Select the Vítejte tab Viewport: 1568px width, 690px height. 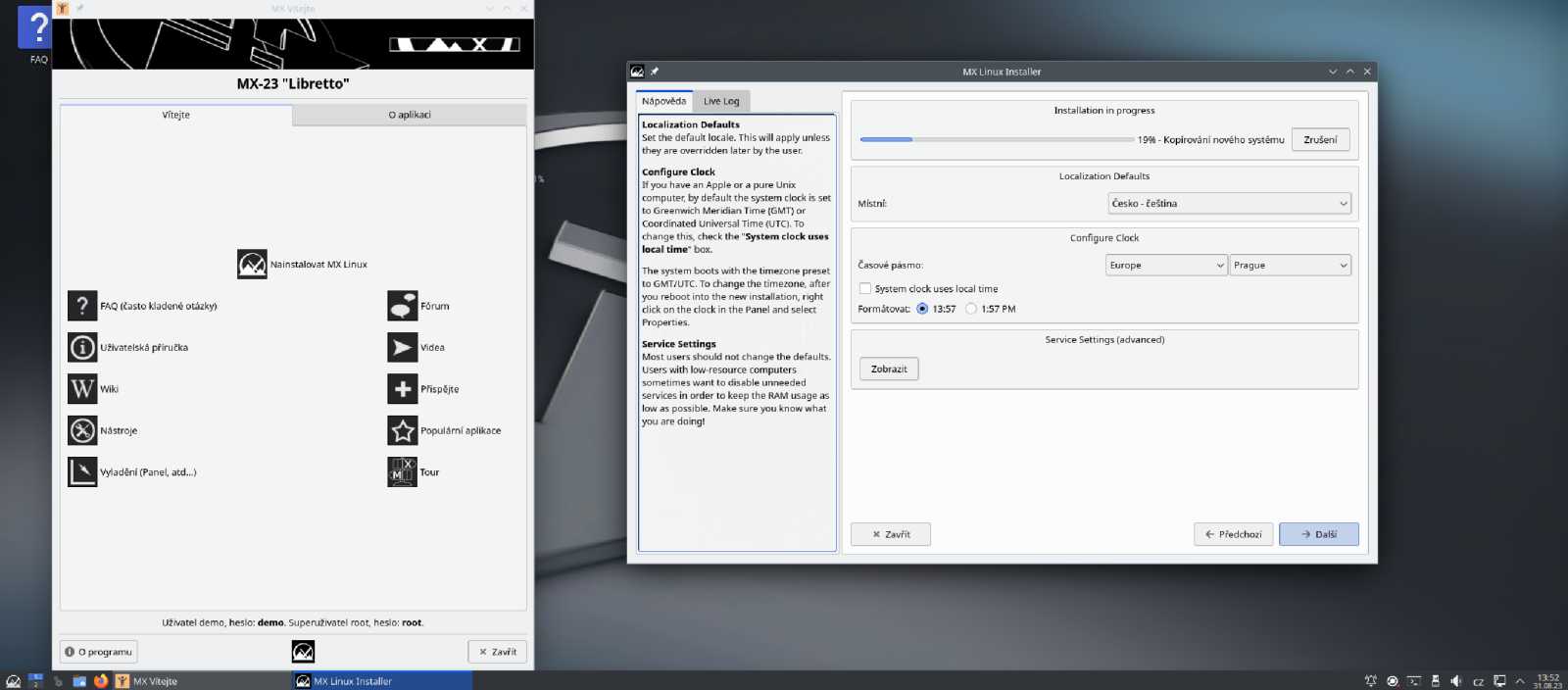176,115
